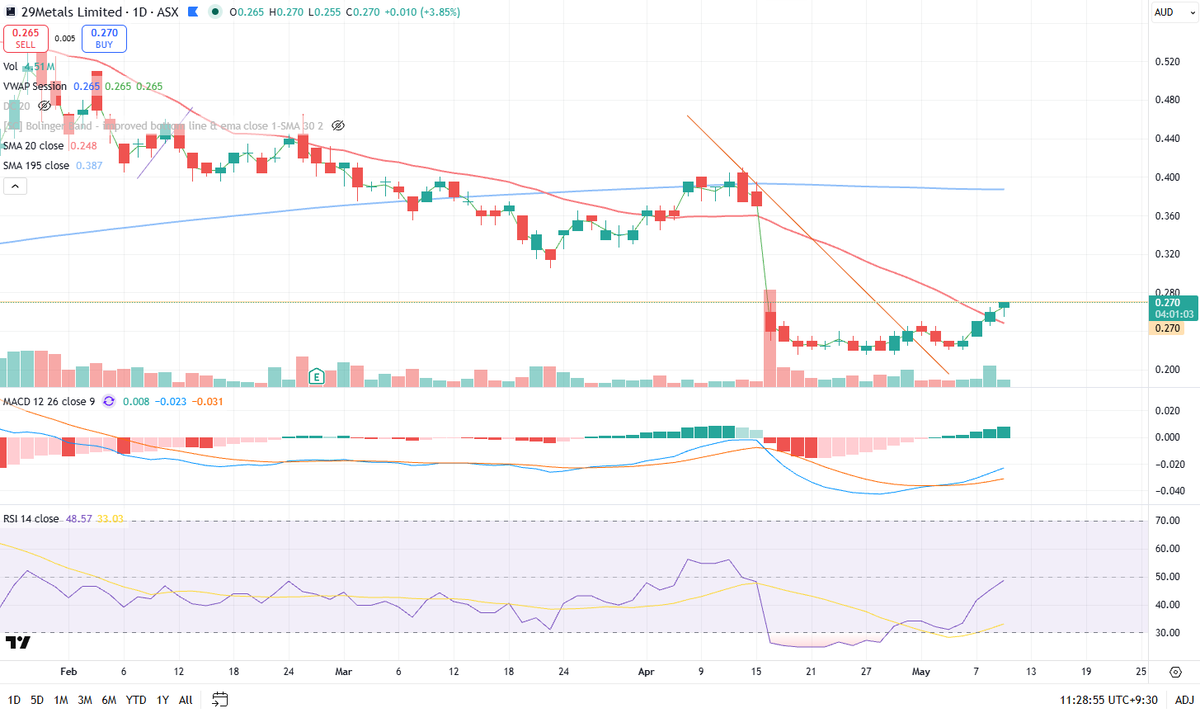Image resolution: width=1200 pixels, height=713 pixels.
Task: Click the TradingView logo watermark link
Action: point(18,641)
